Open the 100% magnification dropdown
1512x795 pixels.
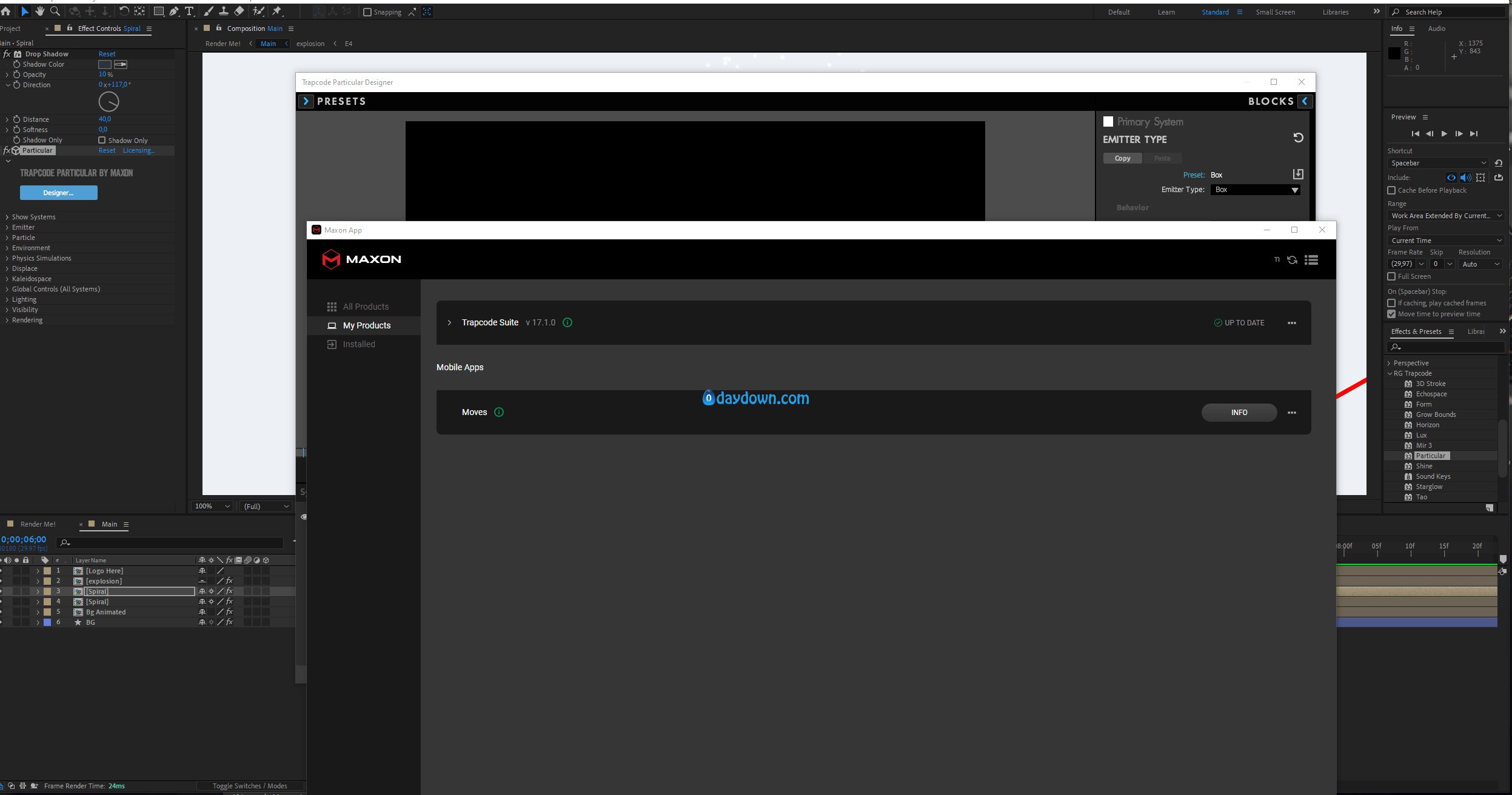(x=212, y=506)
